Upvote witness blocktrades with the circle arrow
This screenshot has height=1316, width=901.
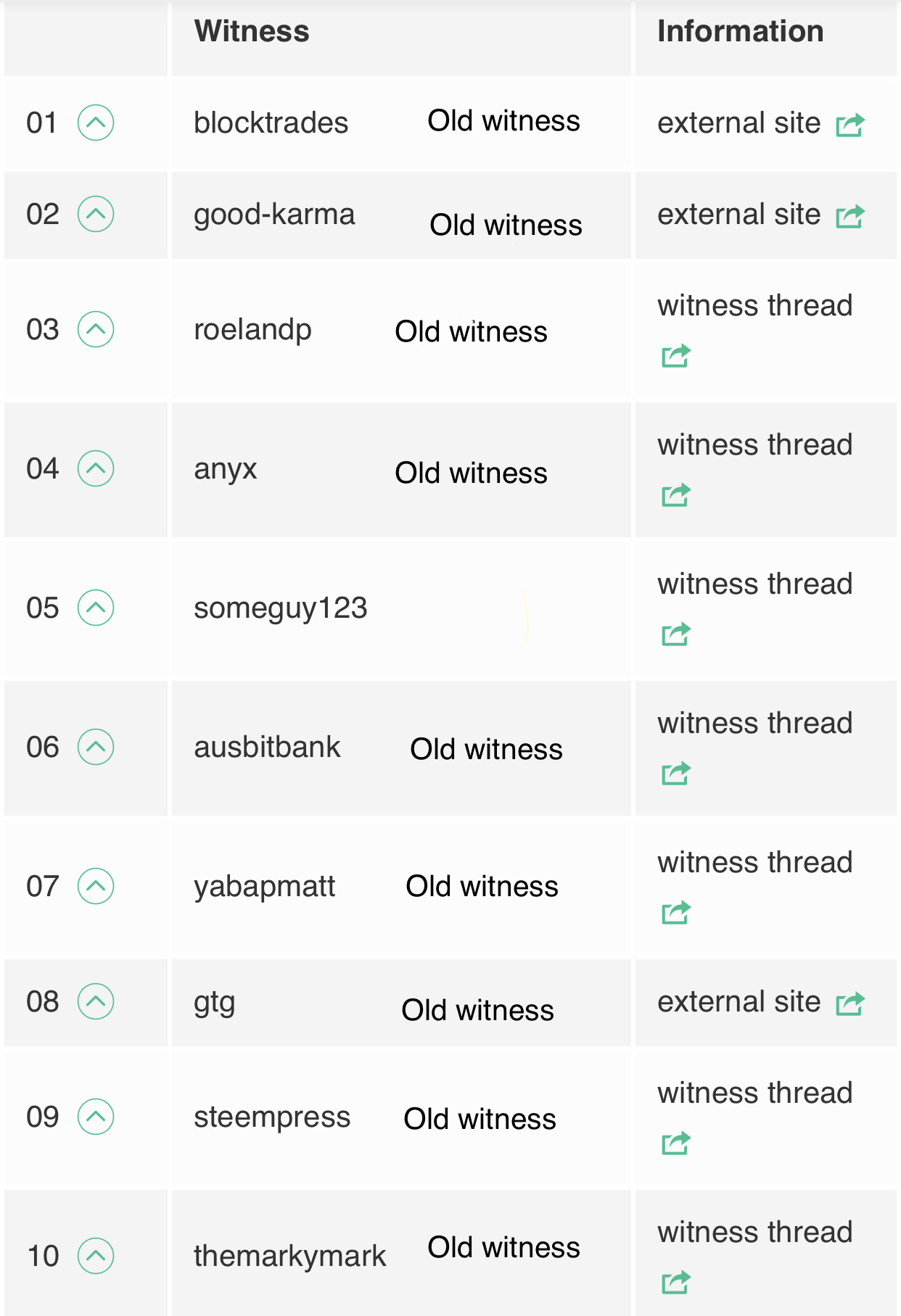tap(96, 123)
